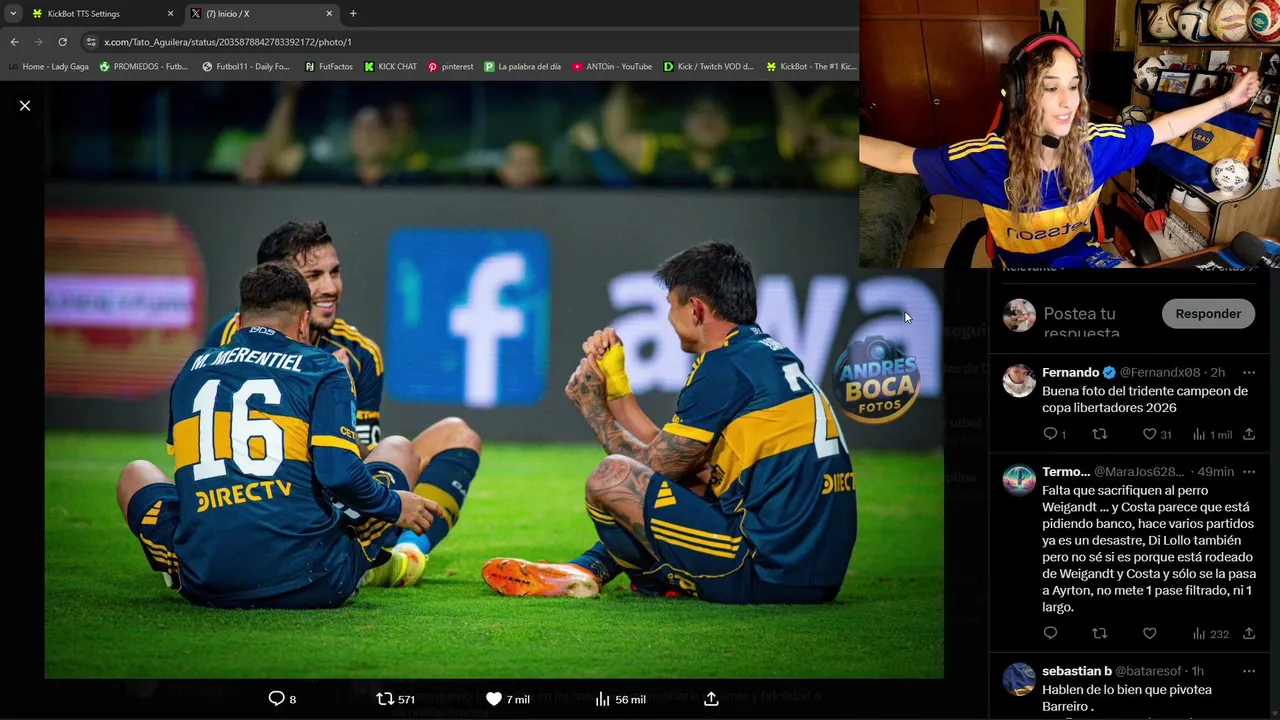Screen dimensions: 1280x720
Task: Like the photo with the heart icon
Action: click(494, 699)
